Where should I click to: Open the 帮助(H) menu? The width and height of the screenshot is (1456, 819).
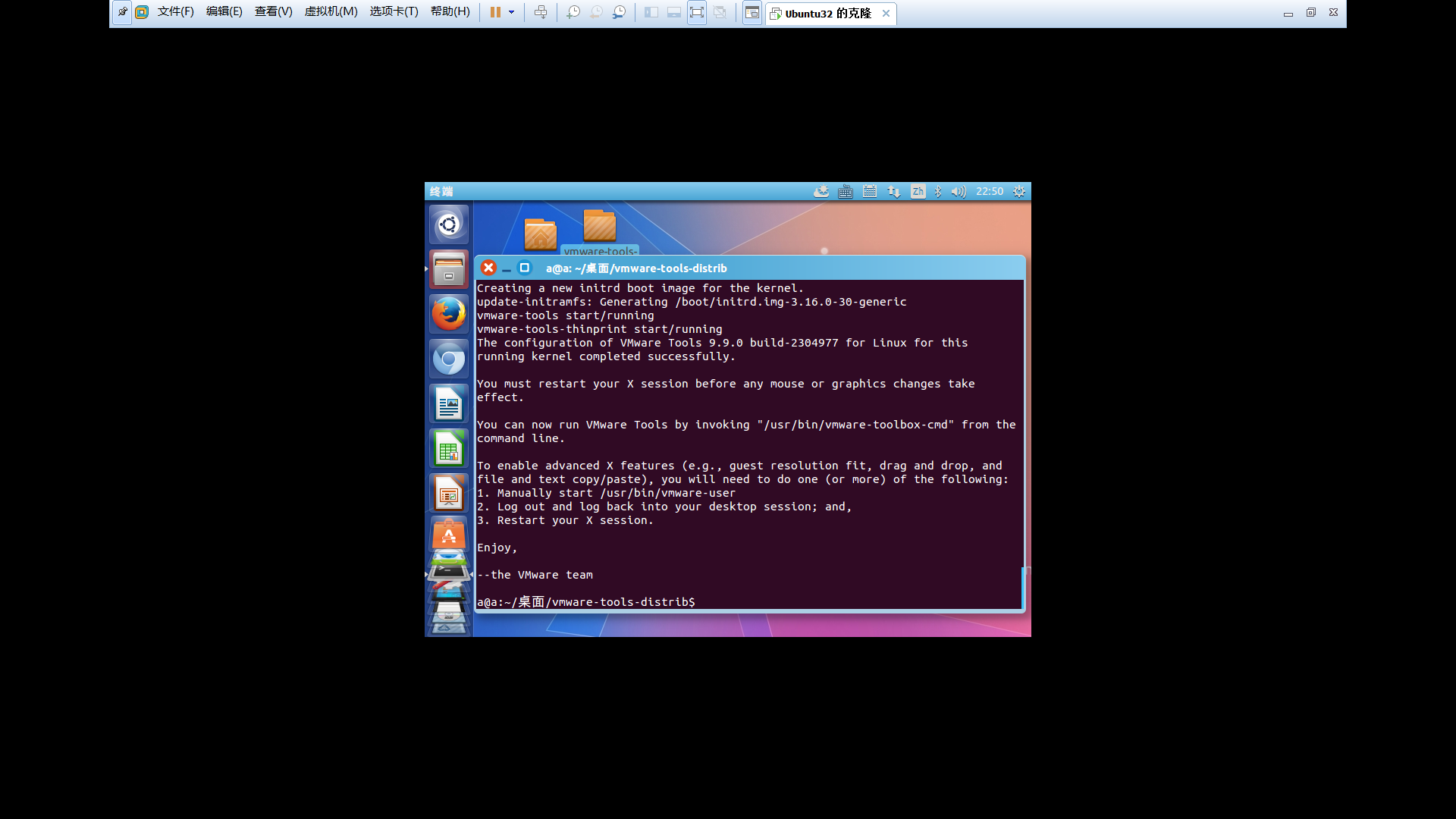[x=450, y=12]
